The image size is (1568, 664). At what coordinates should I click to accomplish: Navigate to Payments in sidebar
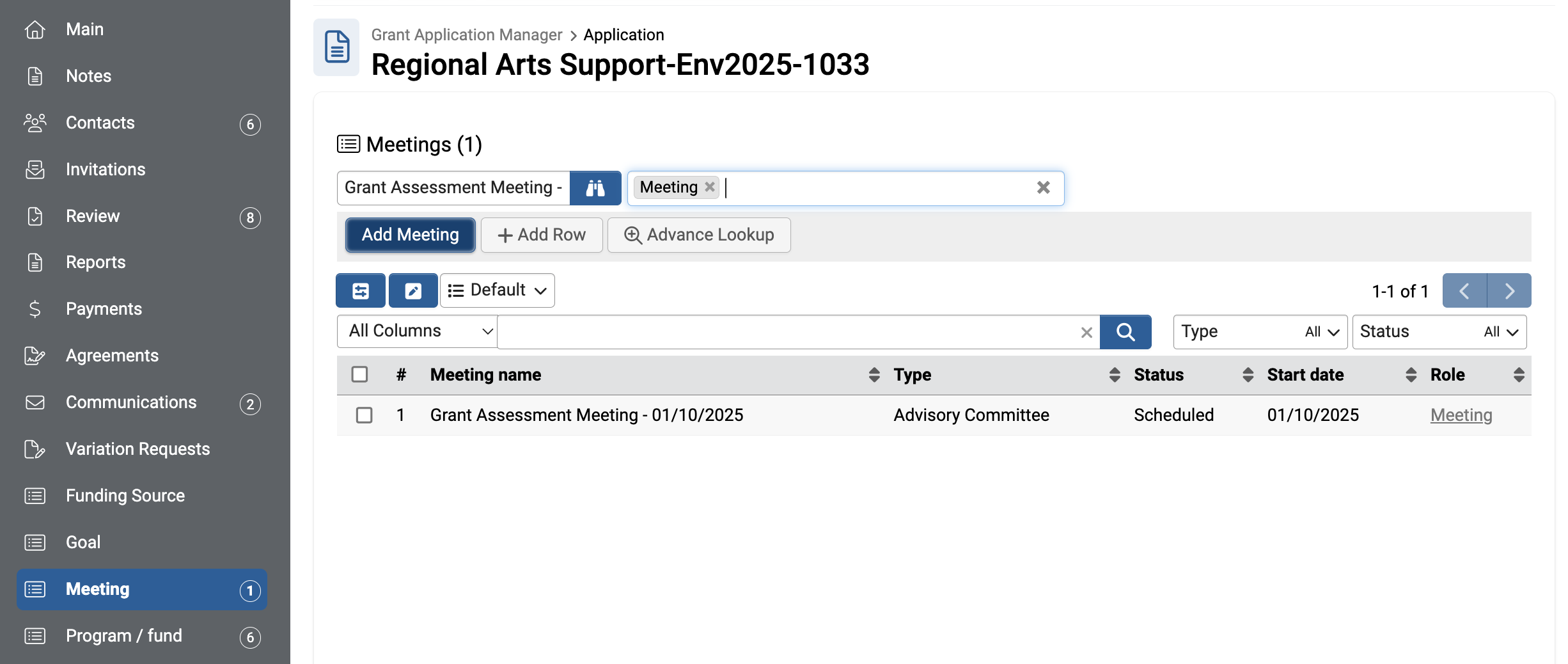(104, 309)
